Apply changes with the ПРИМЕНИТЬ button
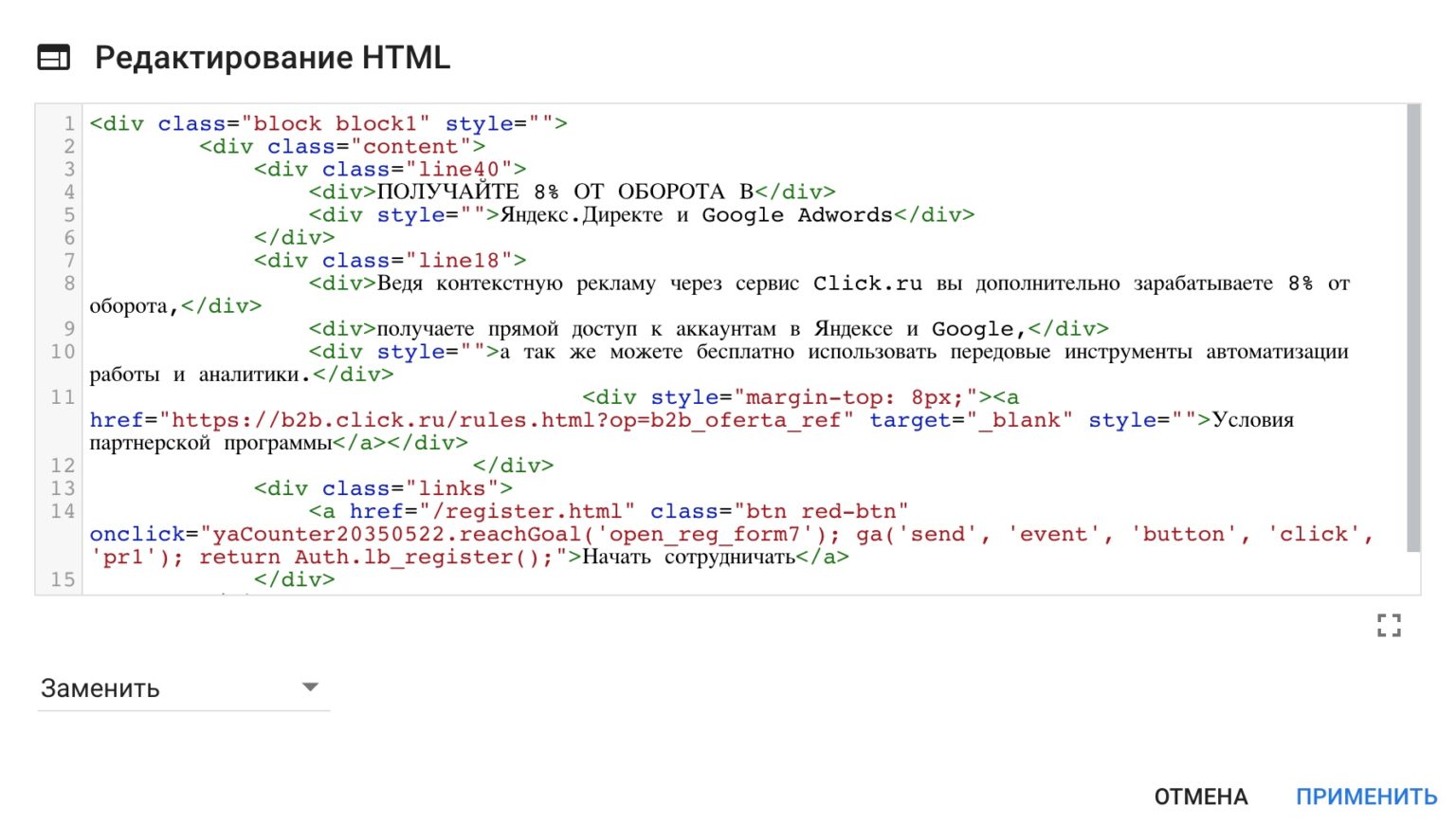This screenshot has width=1456, height=824. [1365, 797]
